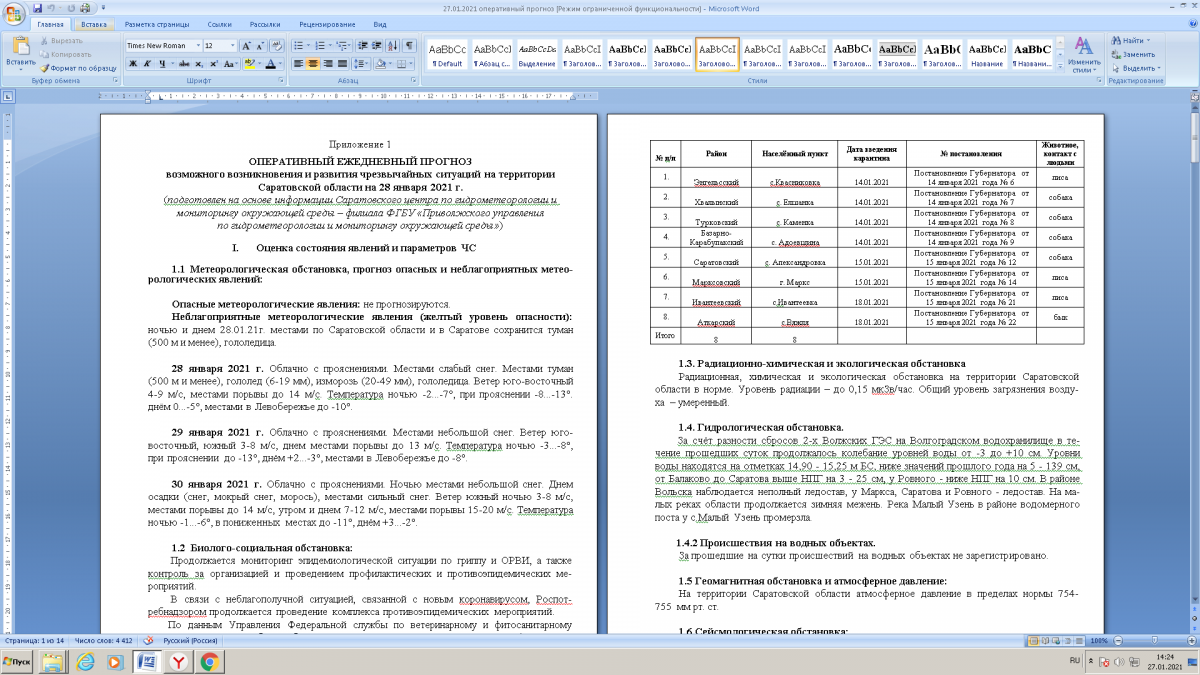Increase font size with grow font icon
This screenshot has height=675, width=1200.
pyautogui.click(x=247, y=46)
